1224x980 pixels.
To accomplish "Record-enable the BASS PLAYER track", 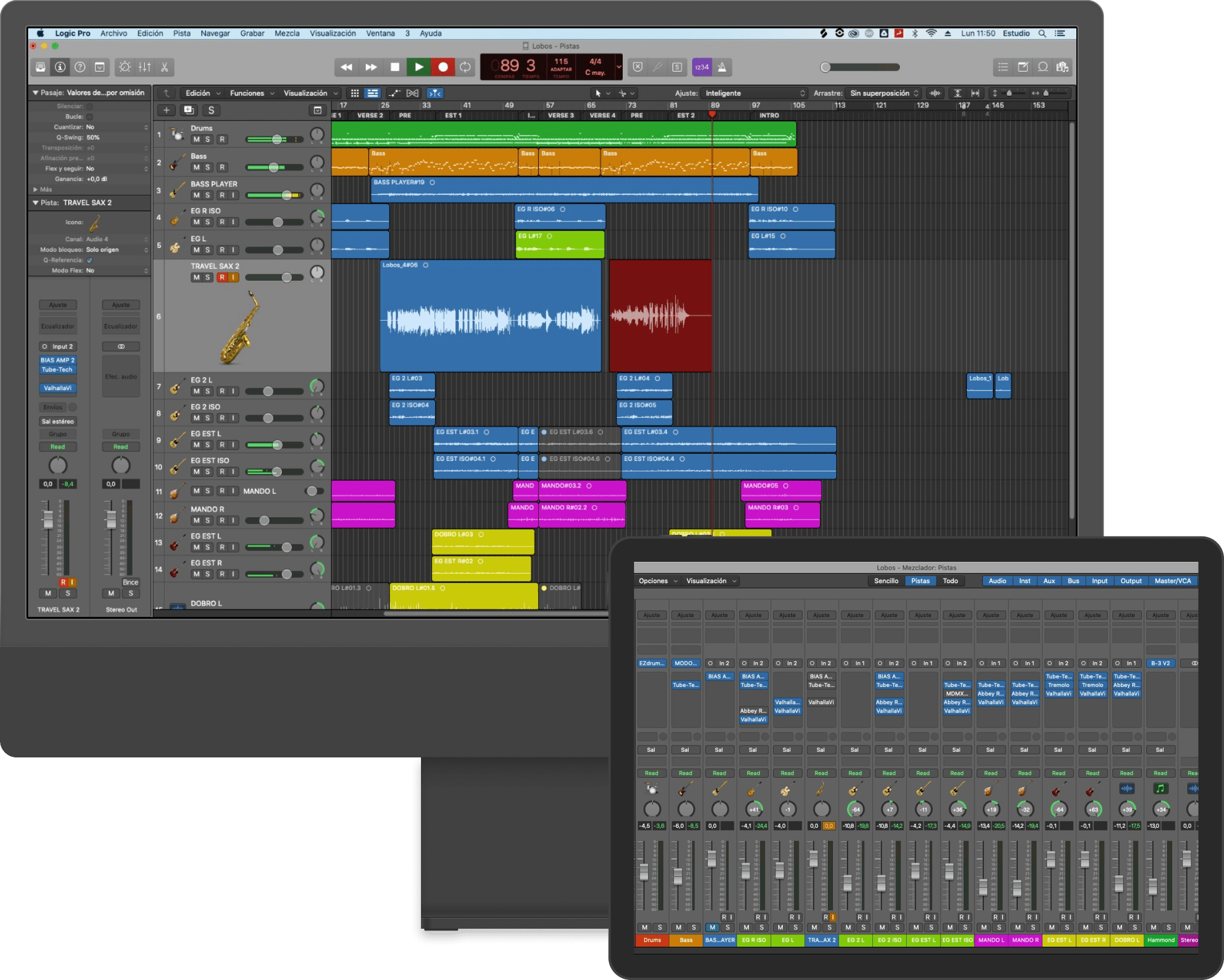I will 223,196.
